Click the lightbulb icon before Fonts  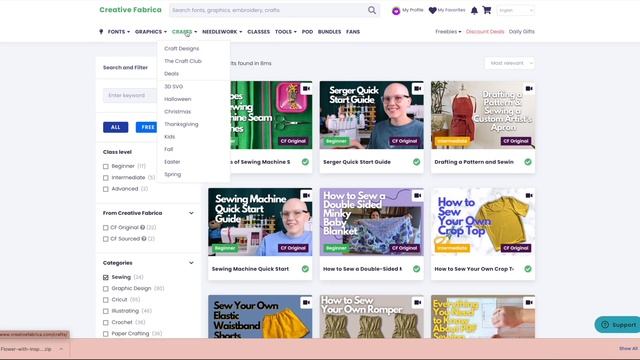pos(101,32)
